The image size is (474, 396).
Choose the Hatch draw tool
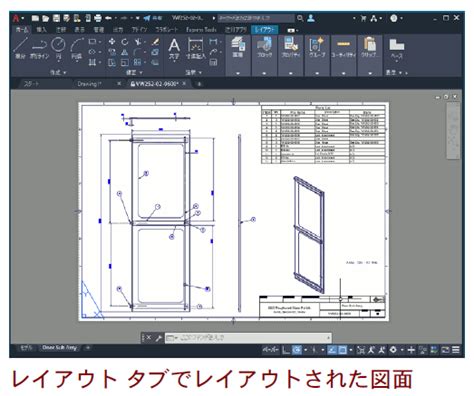(92, 62)
